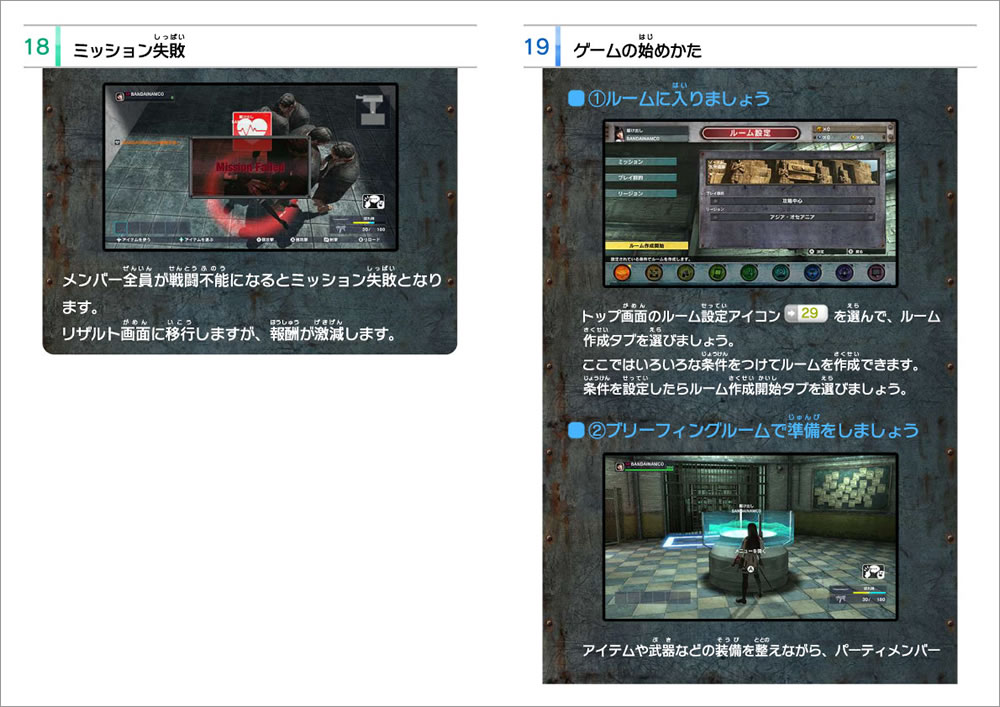Click the BANDAINAMCO name in the Mission Failed screenshot
Image resolution: width=1000 pixels, height=707 pixels.
pos(147,94)
